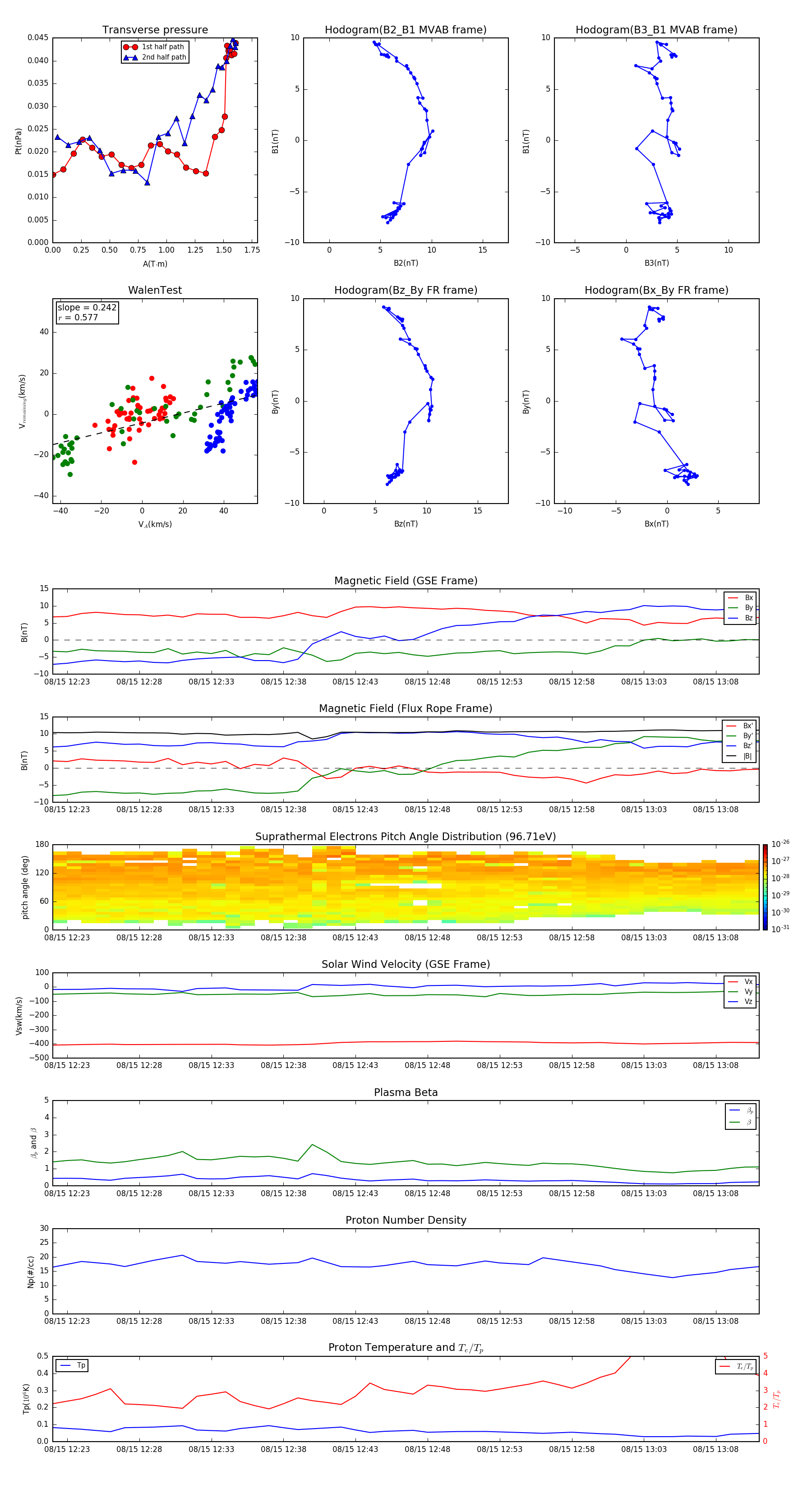Click the 'WalenTest' plot title
The image size is (812, 1489).
(155, 290)
